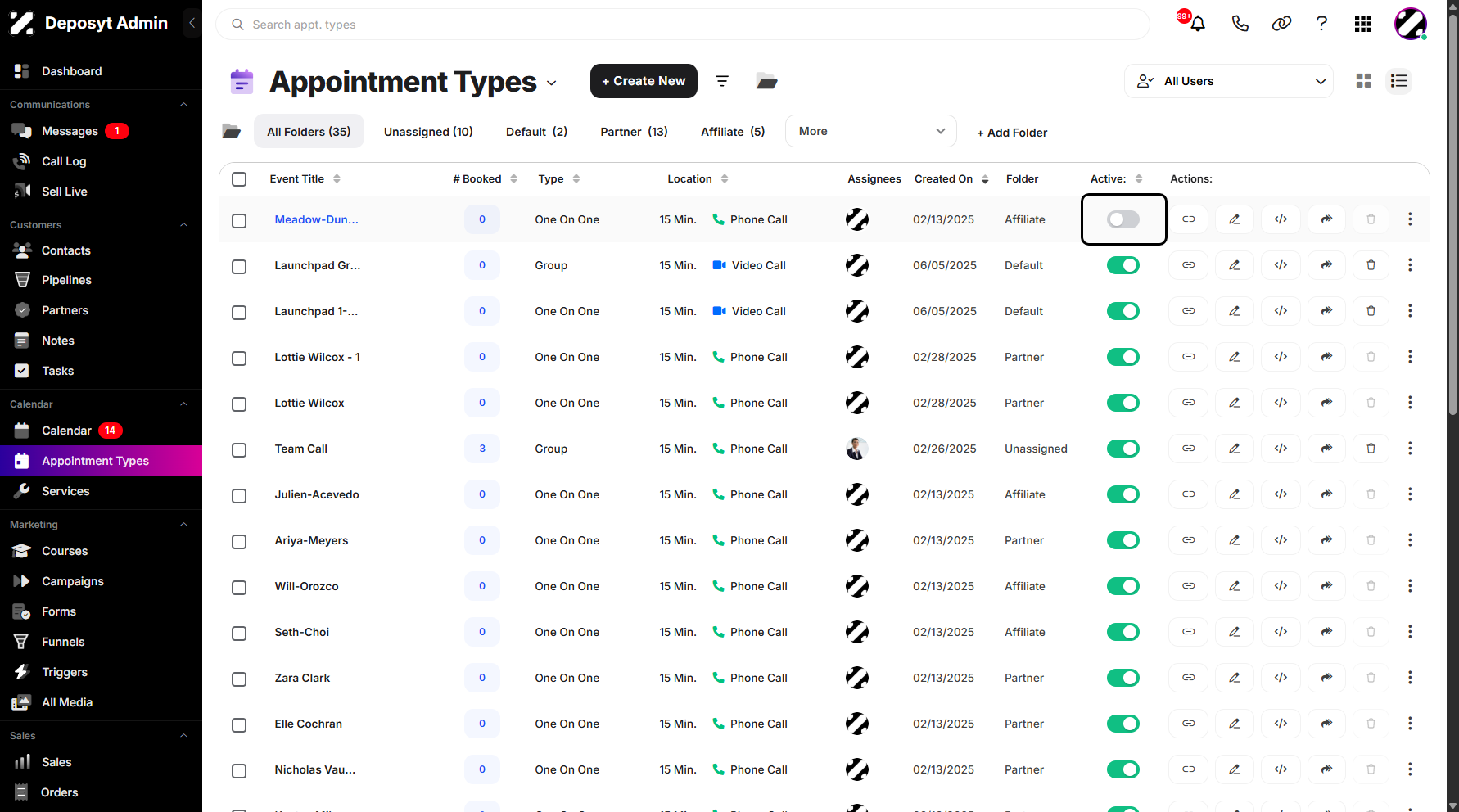
Task: Check the select-all checkbox in table header
Action: pos(239,179)
